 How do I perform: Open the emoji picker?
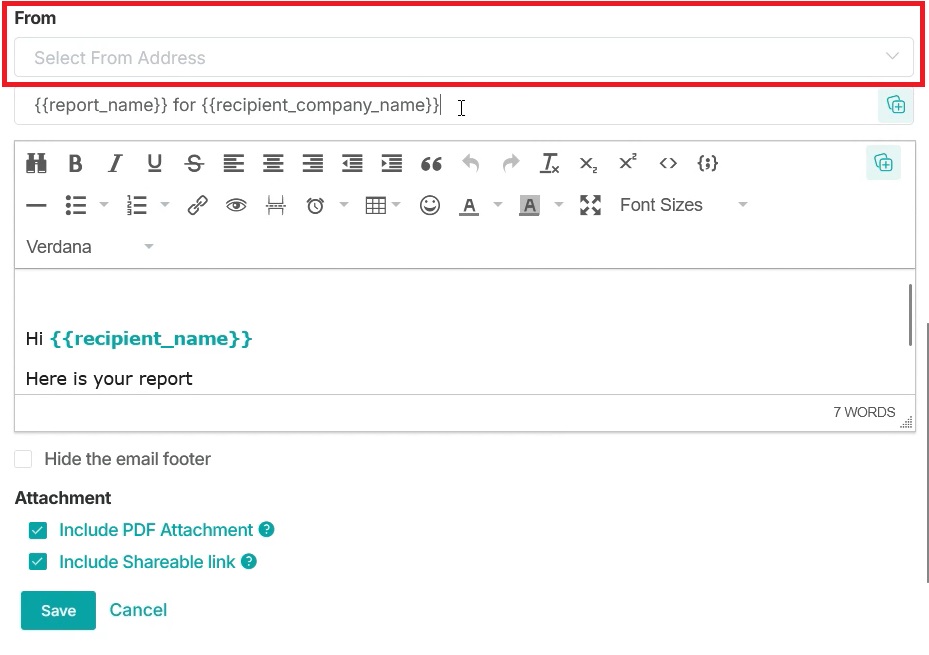click(x=430, y=205)
